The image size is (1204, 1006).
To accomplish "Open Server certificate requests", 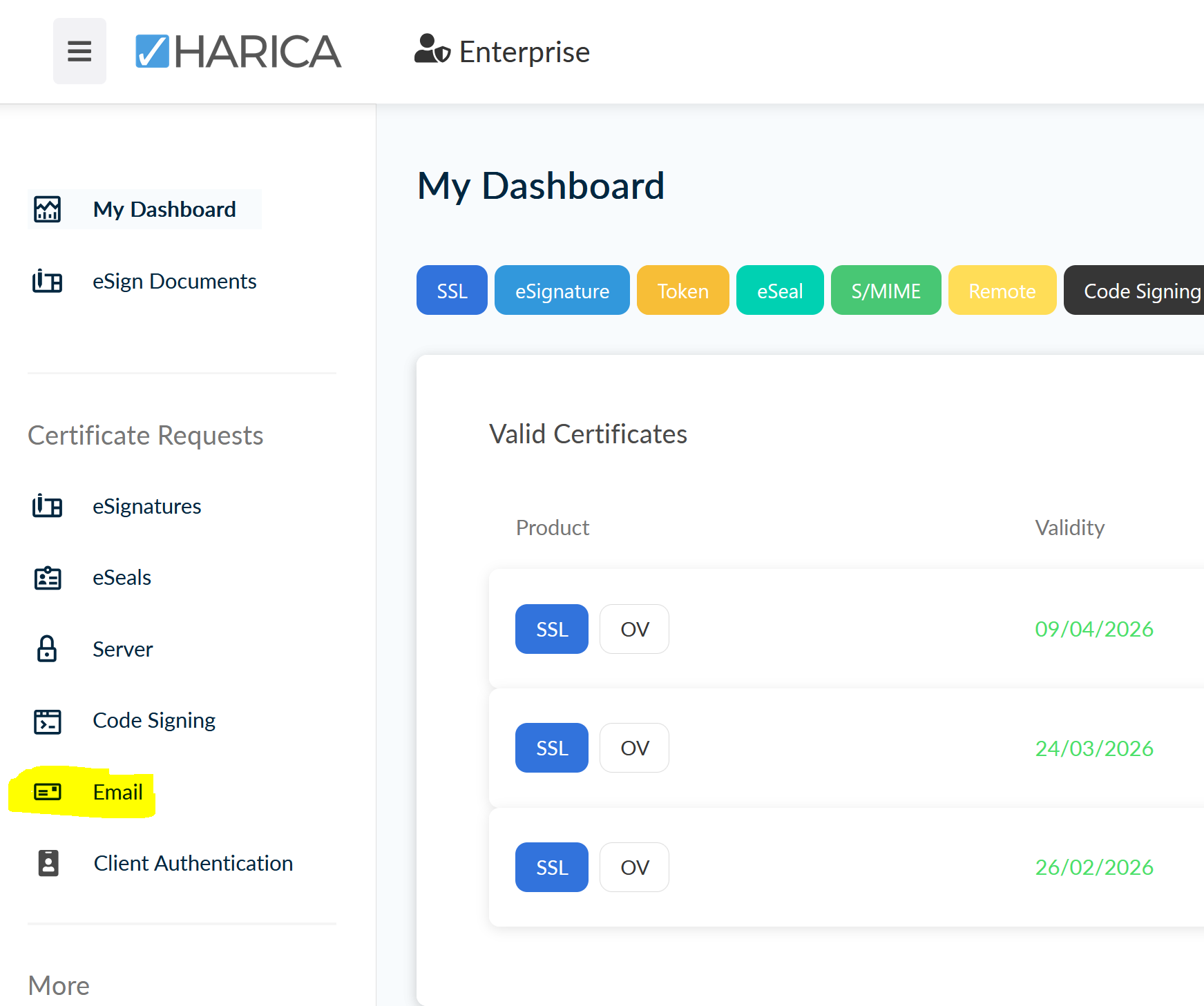I will 123,649.
